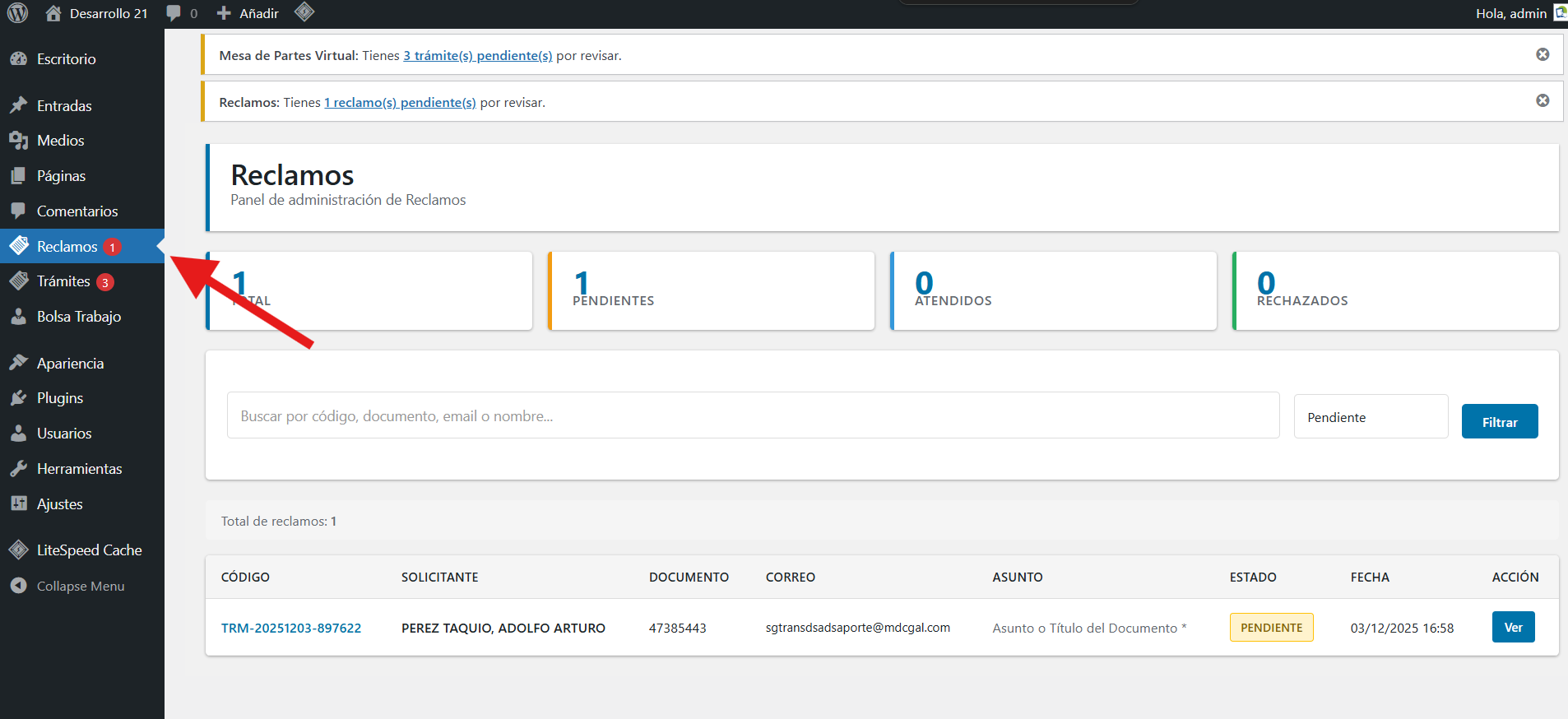This screenshot has height=719, width=1568.
Task: Open claim code TRM-20251203-897622
Action: coord(291,629)
